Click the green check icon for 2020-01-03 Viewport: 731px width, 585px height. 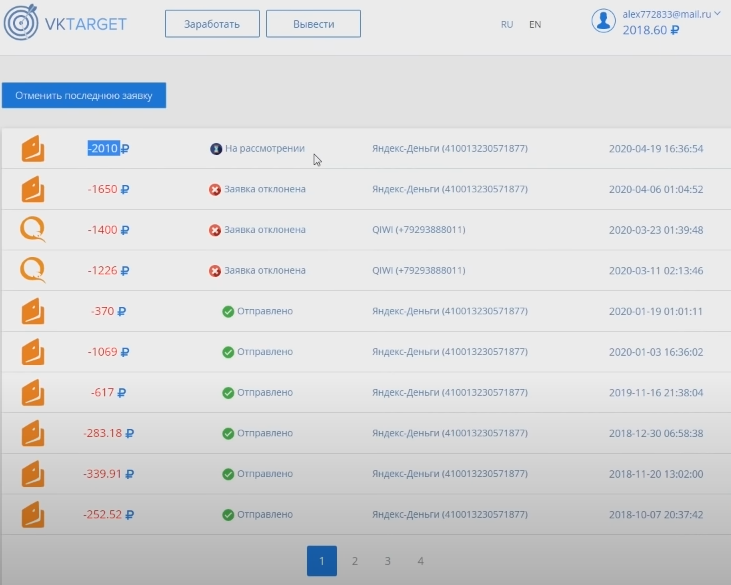click(228, 352)
